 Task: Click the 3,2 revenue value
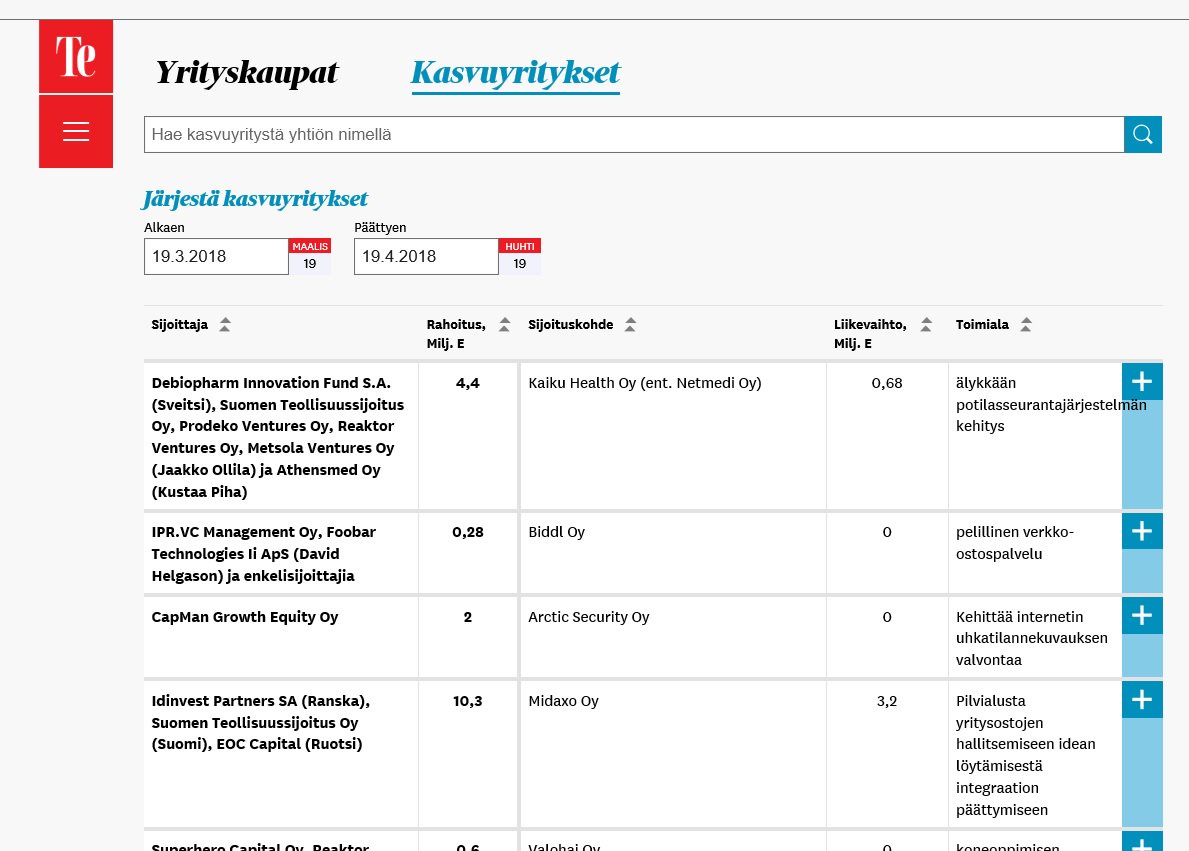click(887, 702)
